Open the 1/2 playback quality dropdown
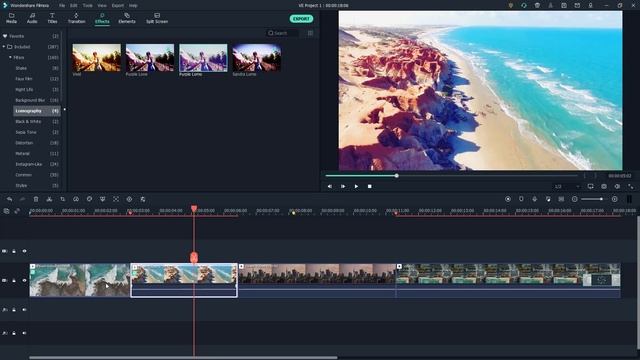Image resolution: width=640 pixels, height=360 pixels. [567, 187]
